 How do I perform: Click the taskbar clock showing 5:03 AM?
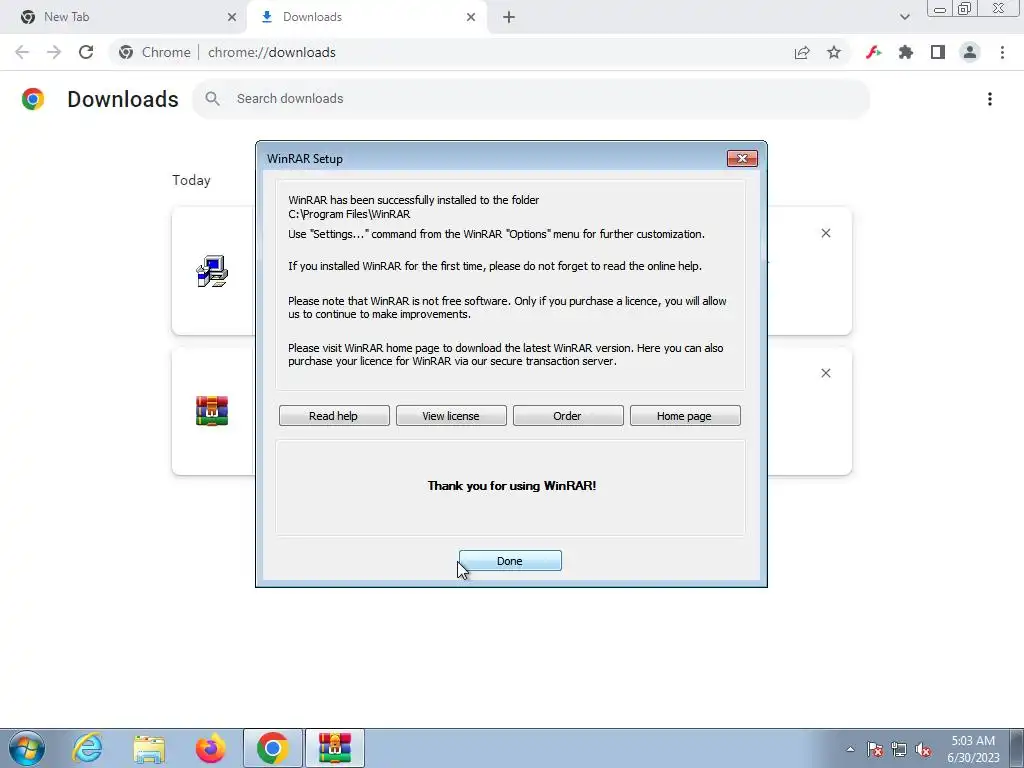[x=973, y=749]
